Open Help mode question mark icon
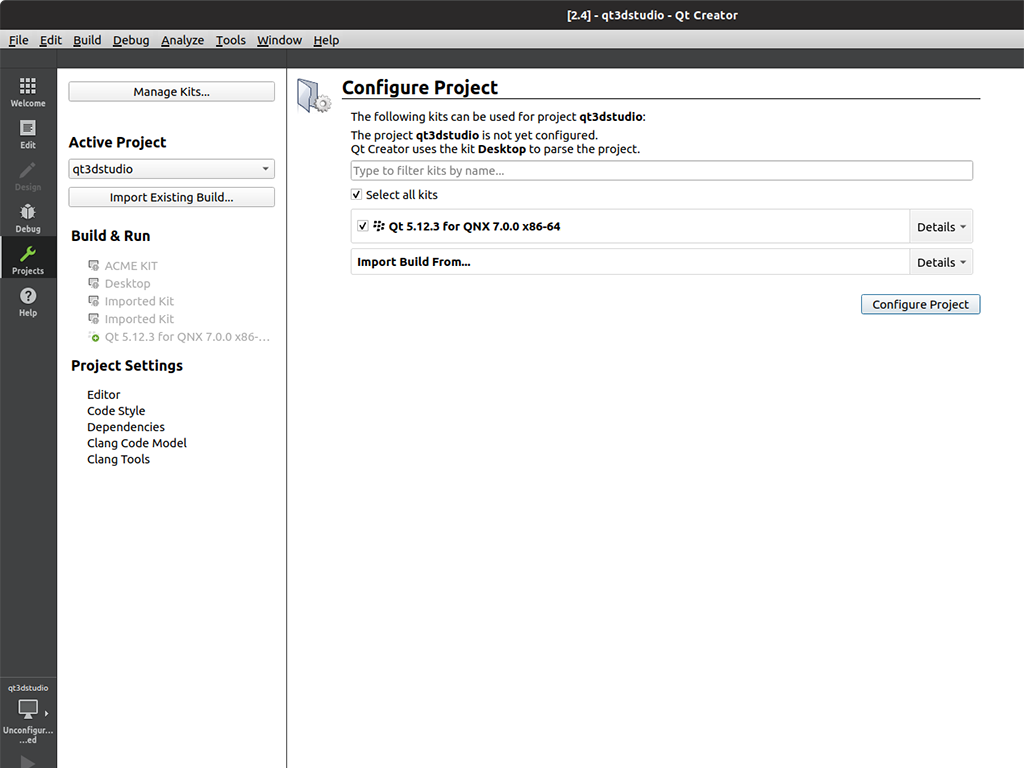1024x768 pixels. [28, 301]
